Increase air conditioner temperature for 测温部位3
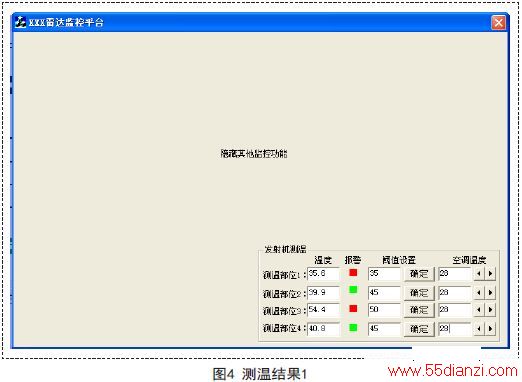This screenshot has height=382, width=522. click(490, 310)
